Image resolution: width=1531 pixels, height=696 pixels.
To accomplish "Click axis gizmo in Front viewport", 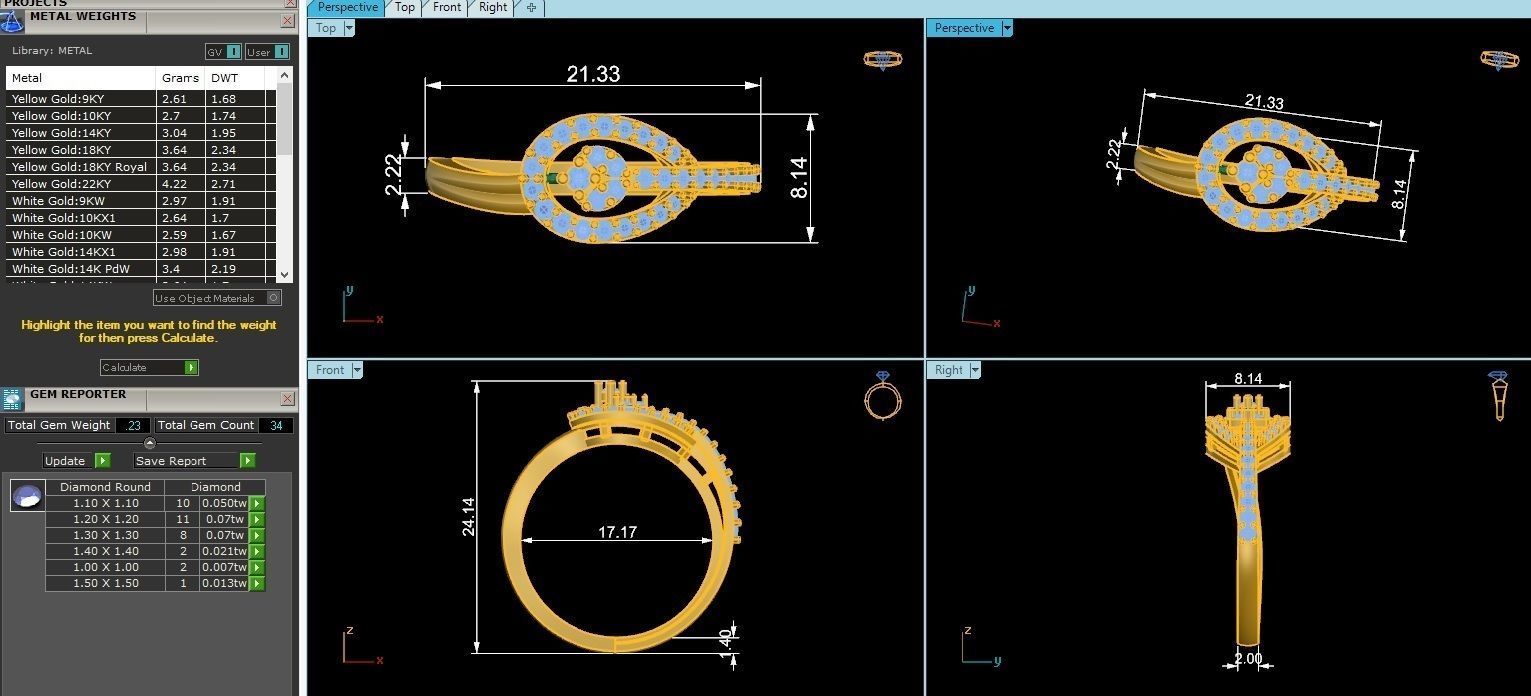I will click(x=361, y=646).
